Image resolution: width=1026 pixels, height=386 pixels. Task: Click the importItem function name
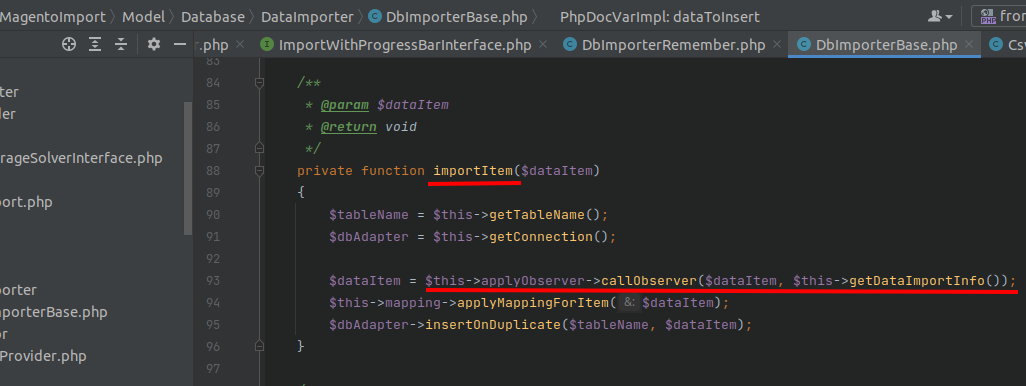(x=473, y=171)
